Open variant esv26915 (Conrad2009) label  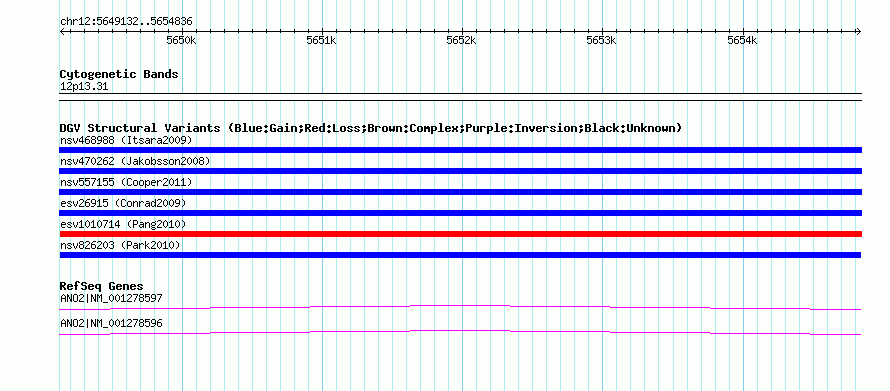click(123, 203)
